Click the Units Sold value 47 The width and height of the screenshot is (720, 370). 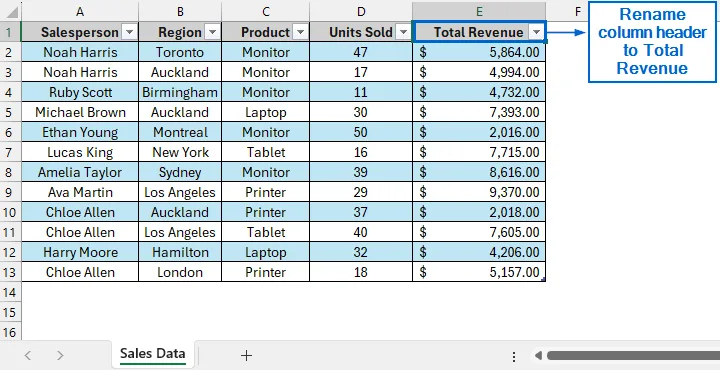361,52
